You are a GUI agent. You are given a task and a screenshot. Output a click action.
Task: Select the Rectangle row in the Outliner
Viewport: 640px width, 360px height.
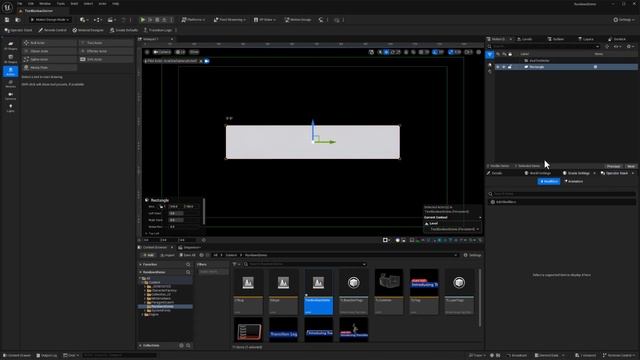coord(566,67)
